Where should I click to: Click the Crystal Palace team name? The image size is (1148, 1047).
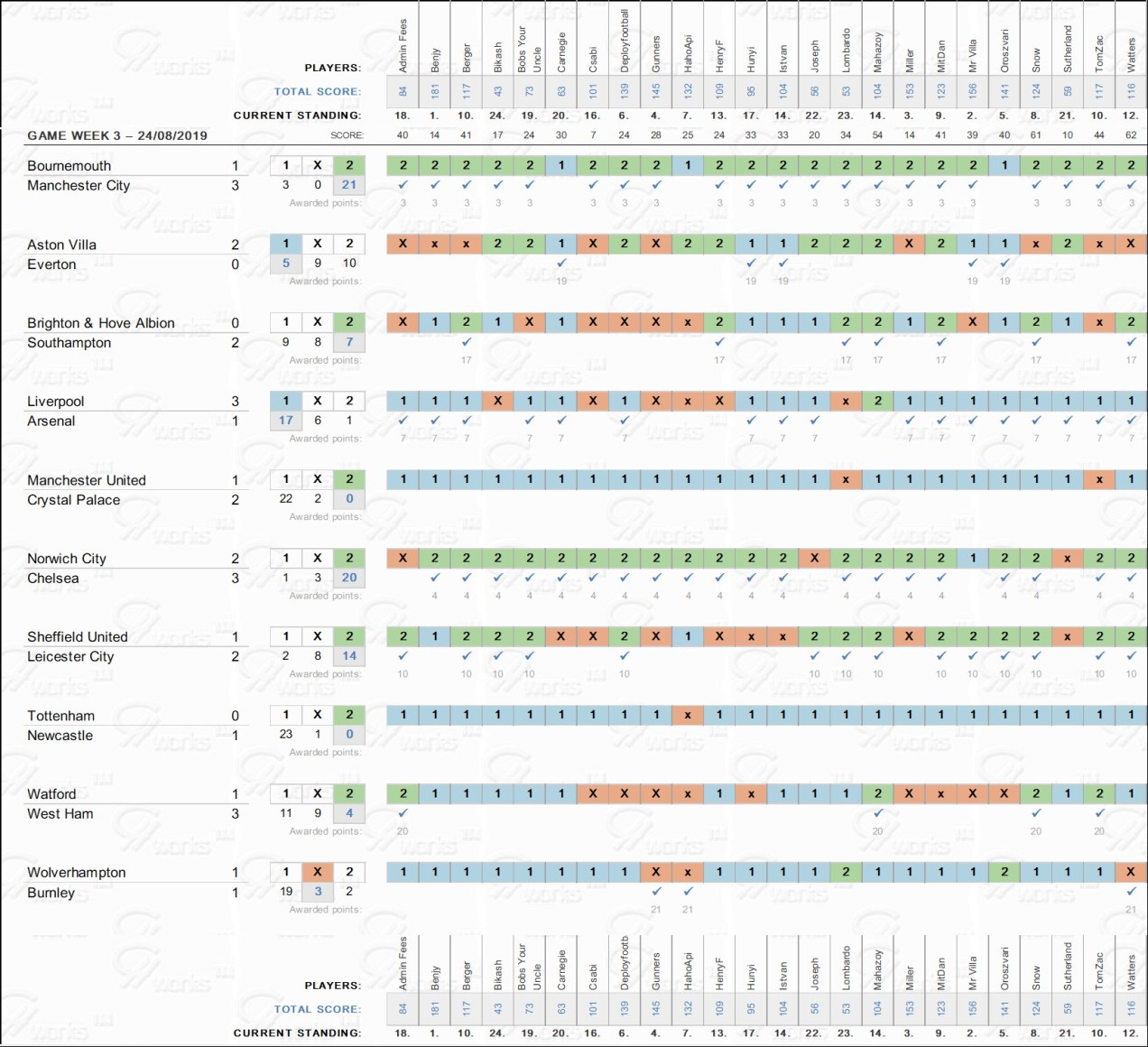[x=73, y=500]
